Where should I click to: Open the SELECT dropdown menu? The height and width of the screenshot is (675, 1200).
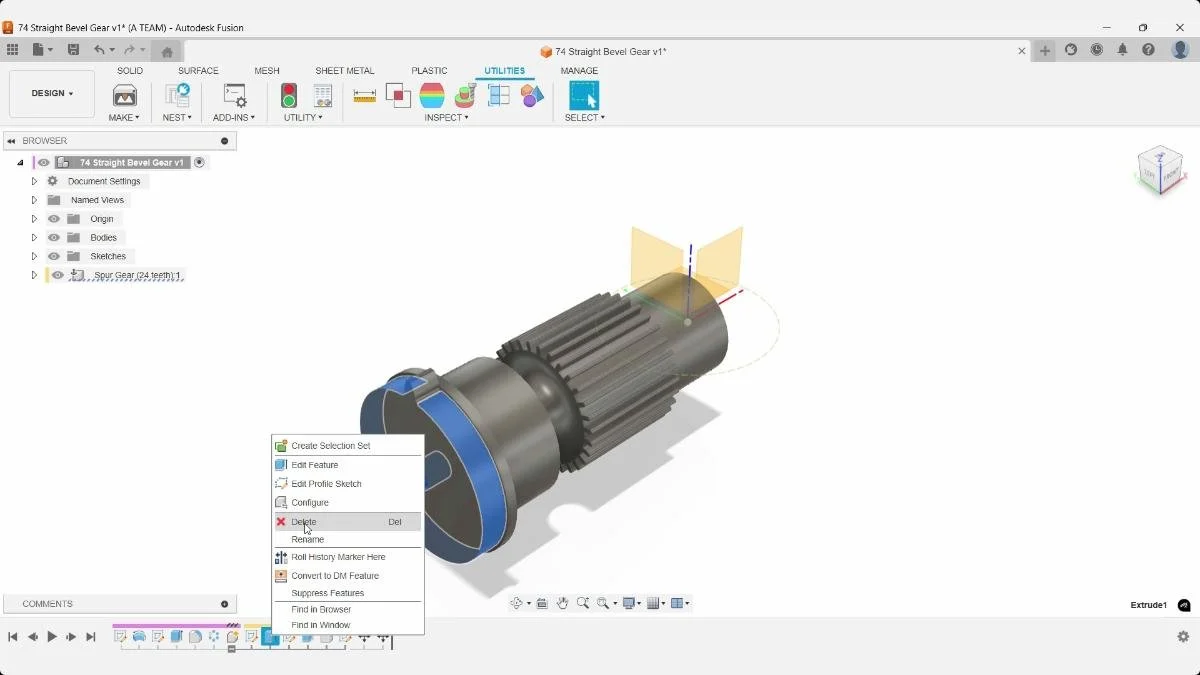point(585,118)
